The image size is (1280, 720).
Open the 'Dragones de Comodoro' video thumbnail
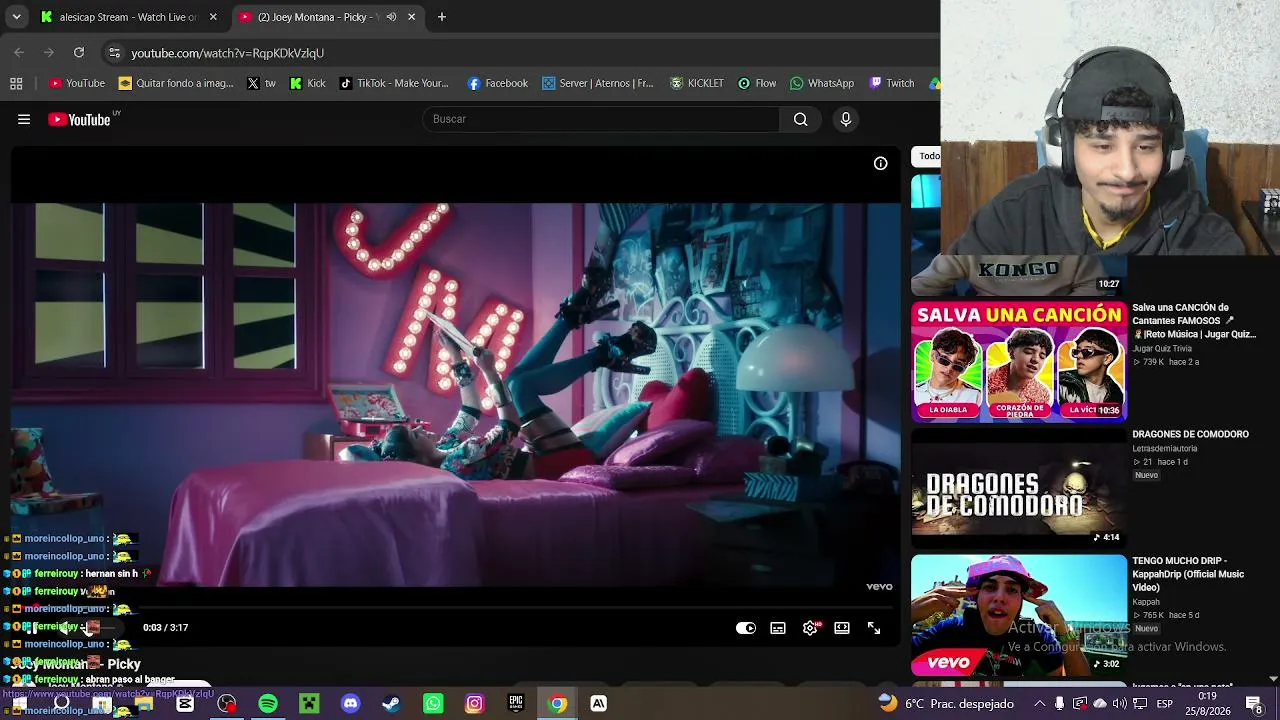click(x=1019, y=489)
